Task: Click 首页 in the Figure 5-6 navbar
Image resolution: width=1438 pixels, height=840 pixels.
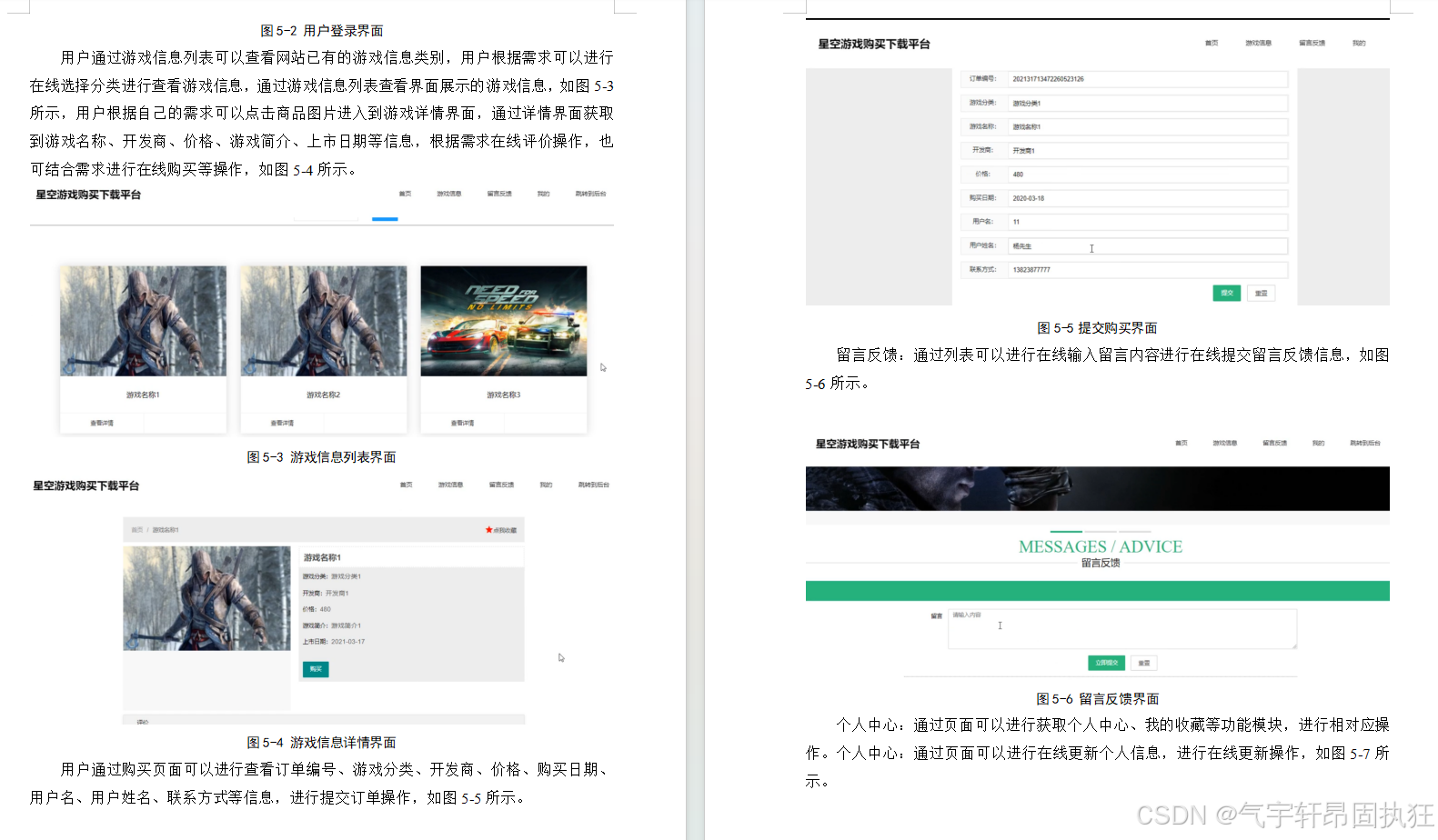Action: (1182, 443)
